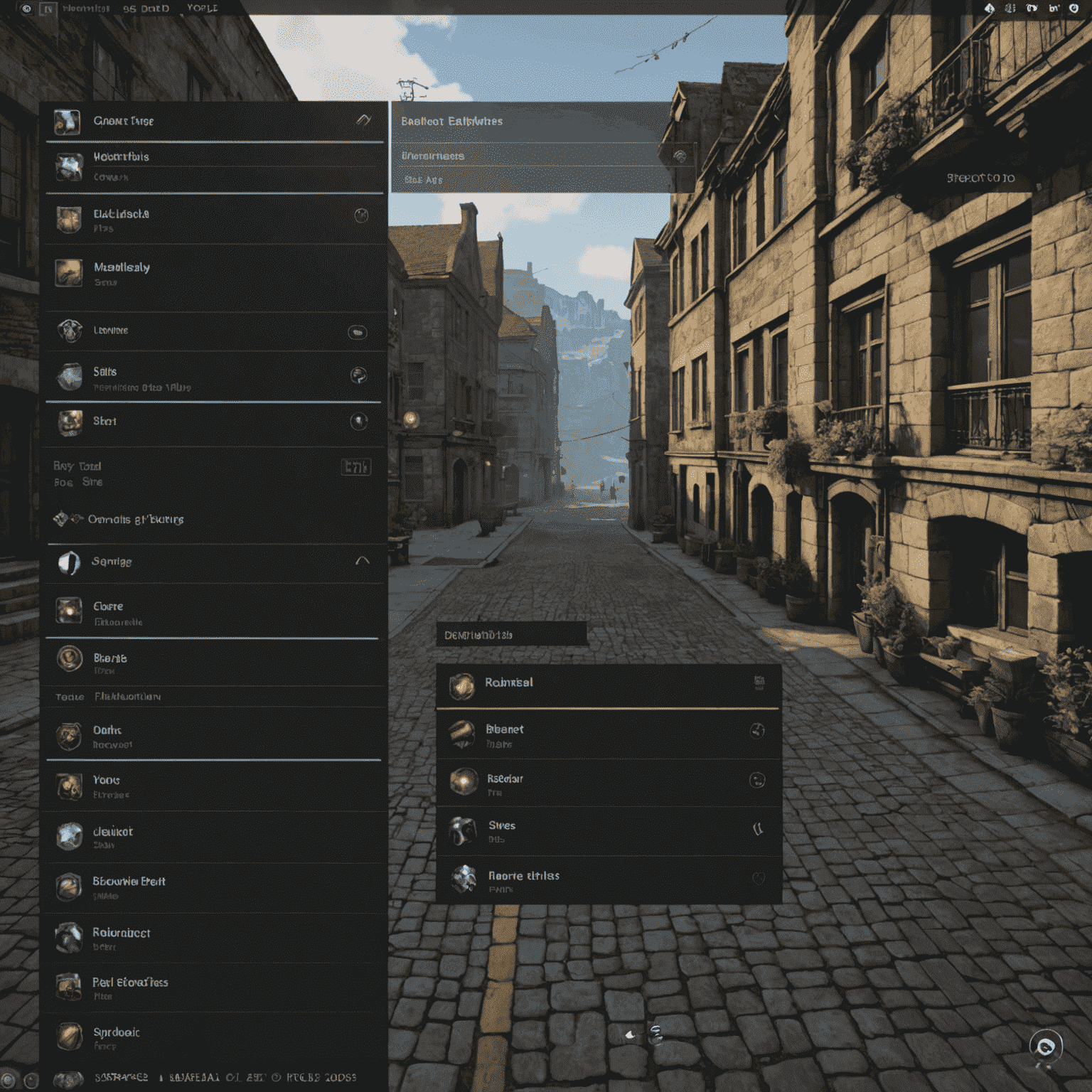Expand the chevron on the 'Gnanr Tnse' header
1092x1092 pixels.
364,120
